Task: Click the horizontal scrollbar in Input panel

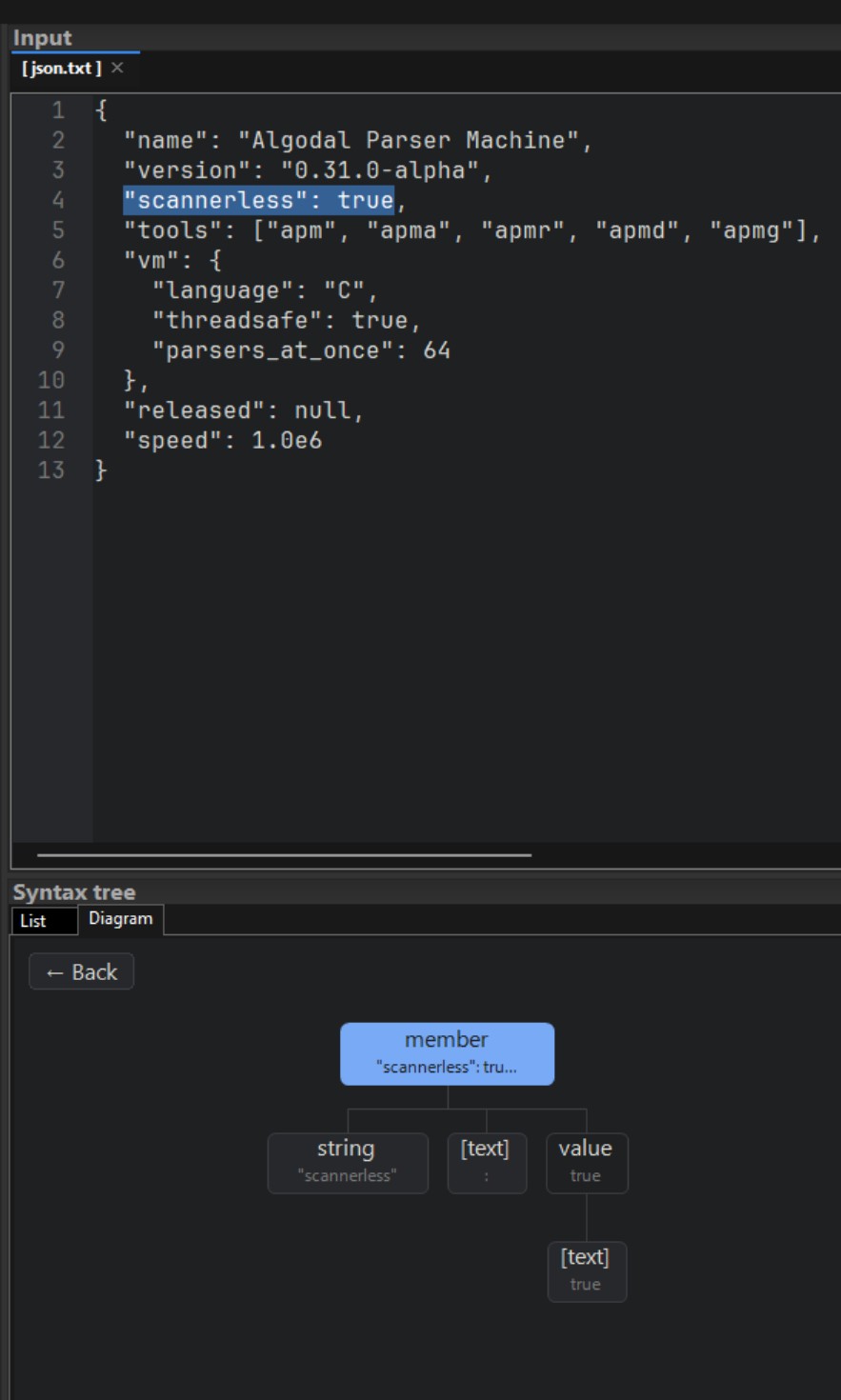Action: [284, 854]
